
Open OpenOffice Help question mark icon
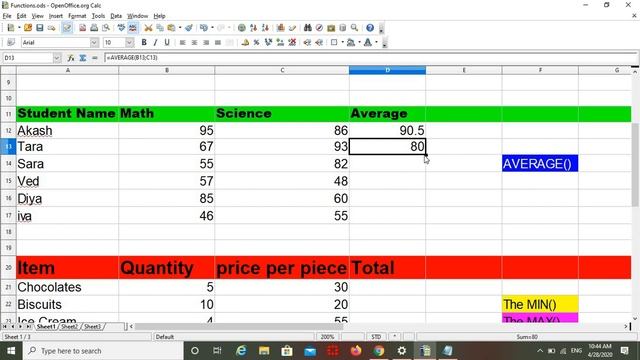[370, 28]
